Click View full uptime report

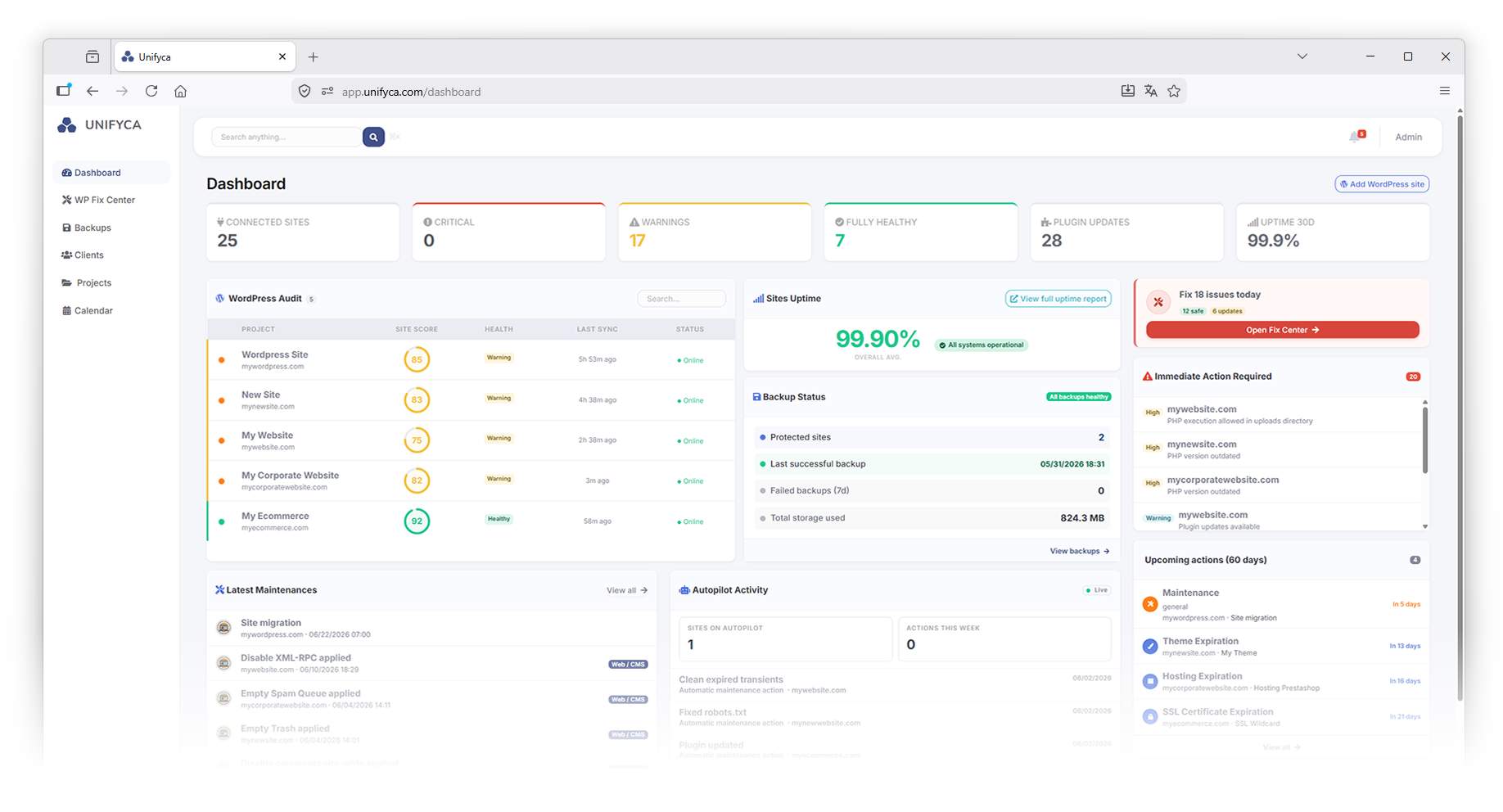pos(1058,299)
